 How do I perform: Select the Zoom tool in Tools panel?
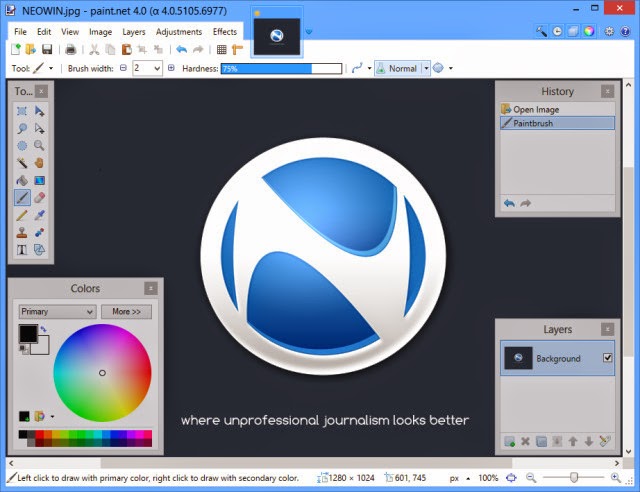(39, 146)
